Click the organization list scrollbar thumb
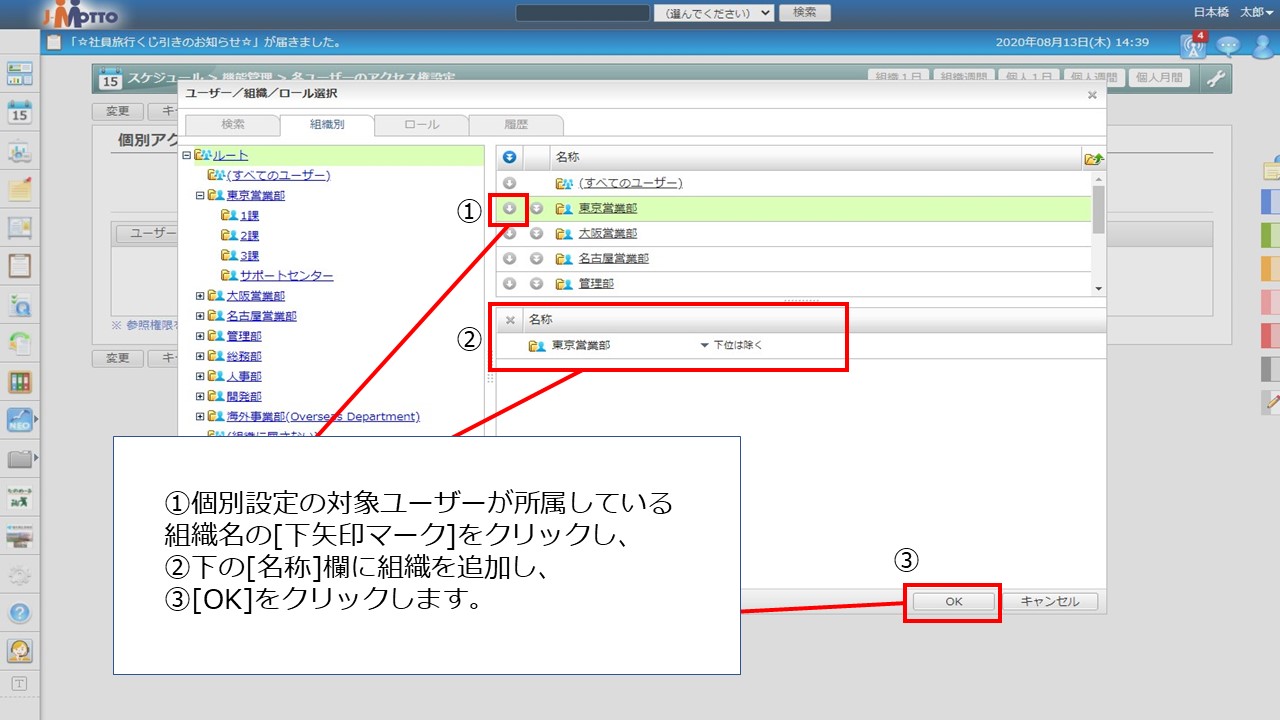 click(x=1099, y=209)
